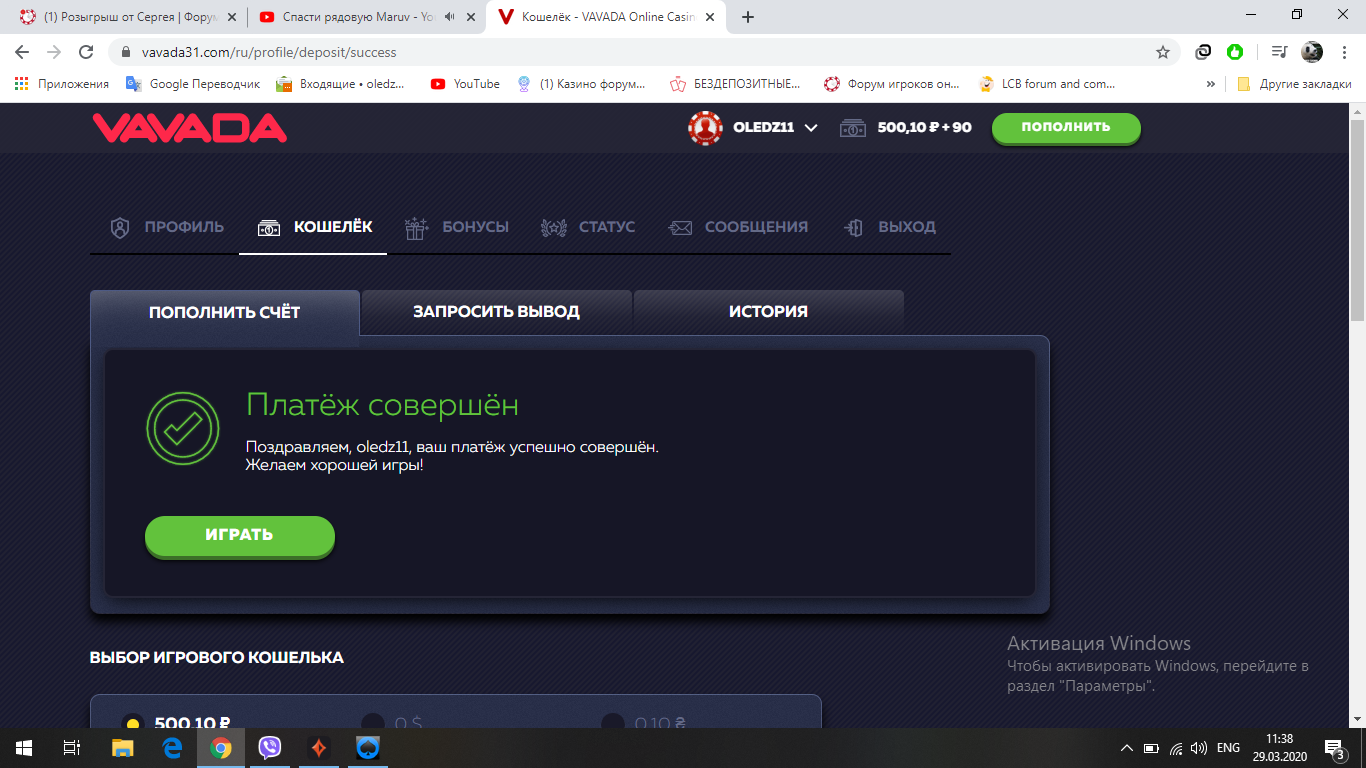The width and height of the screenshot is (1366, 768).
Task: Close the Розыгрыш от Сергея tab
Action: [232, 17]
